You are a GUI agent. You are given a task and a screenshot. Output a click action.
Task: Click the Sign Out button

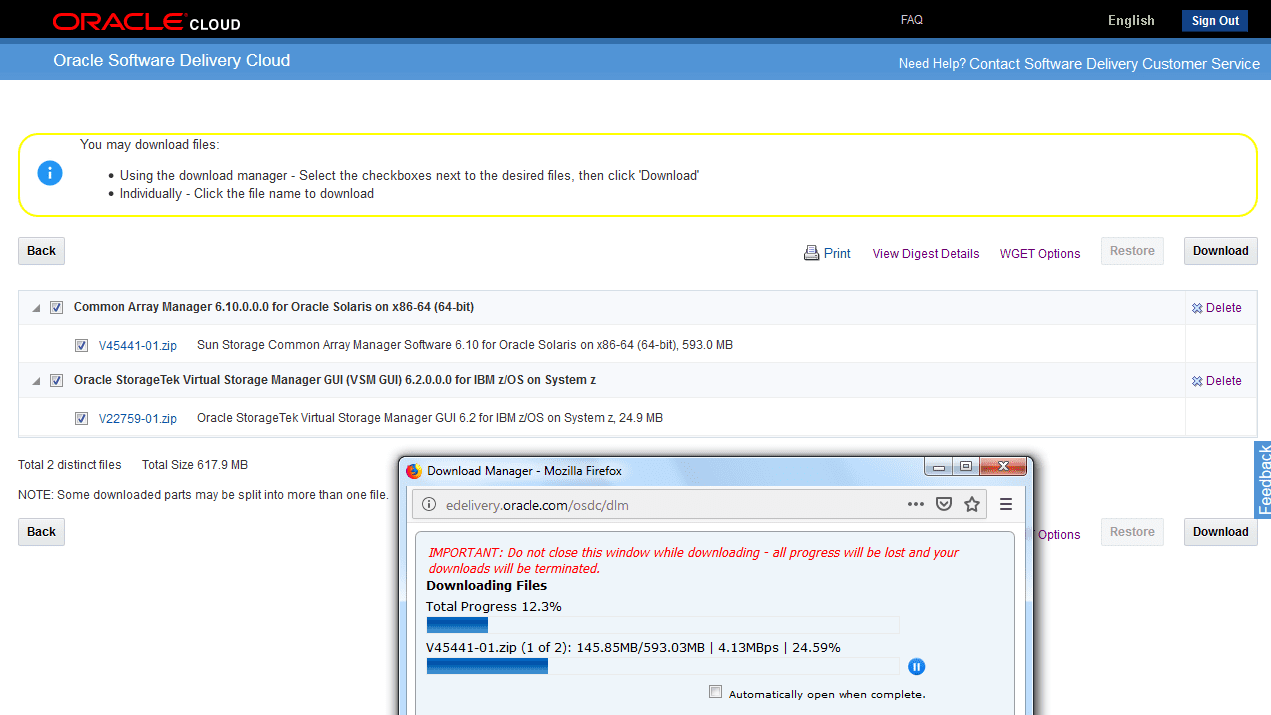[1215, 21]
